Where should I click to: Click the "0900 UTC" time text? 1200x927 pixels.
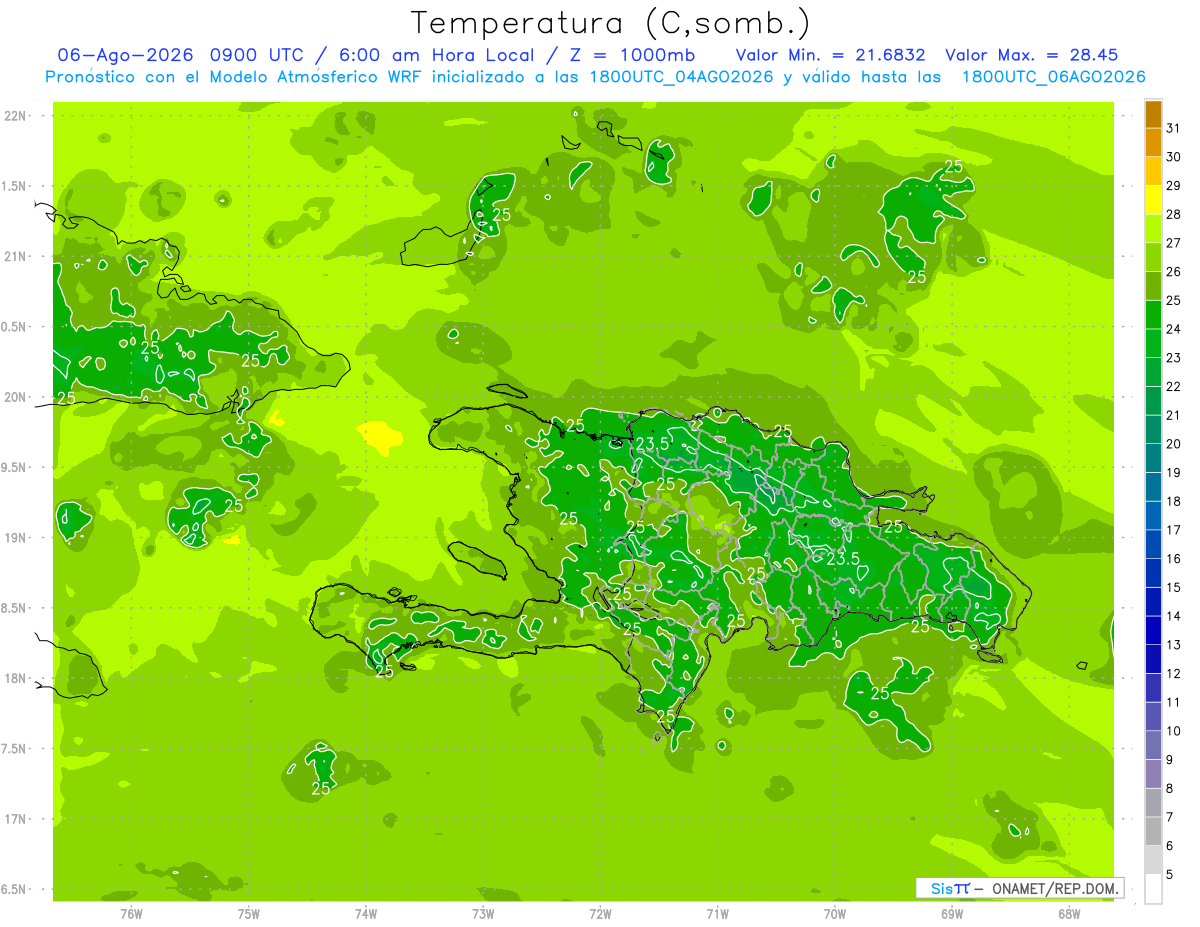[x=259, y=55]
